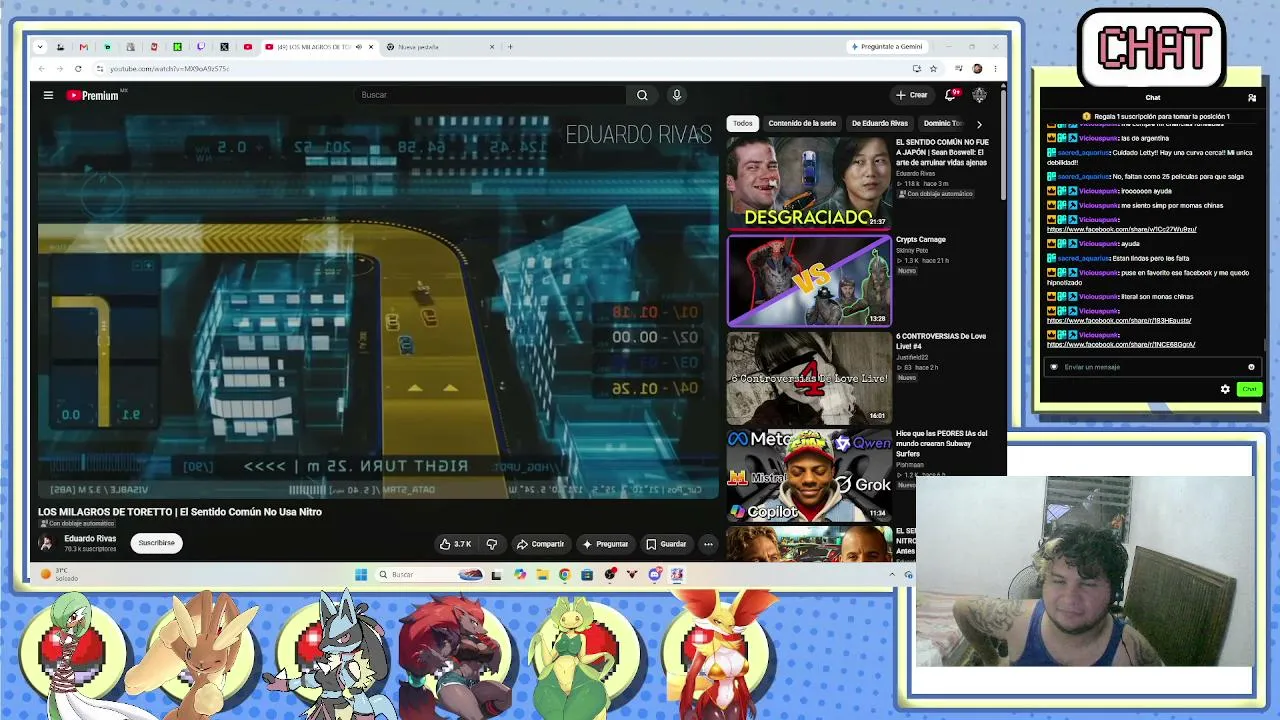The image size is (1280, 720).
Task: Select the Todos filter chip
Action: point(742,124)
